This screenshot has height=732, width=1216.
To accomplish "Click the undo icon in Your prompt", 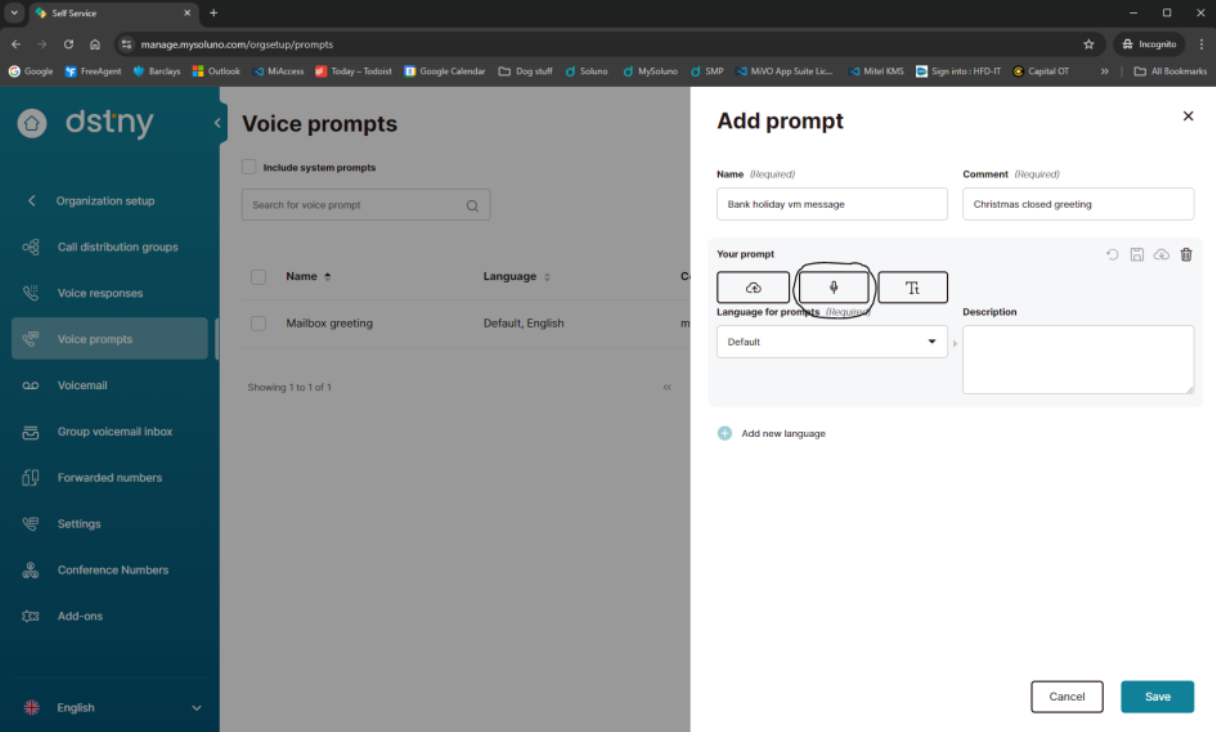I will coord(1112,255).
